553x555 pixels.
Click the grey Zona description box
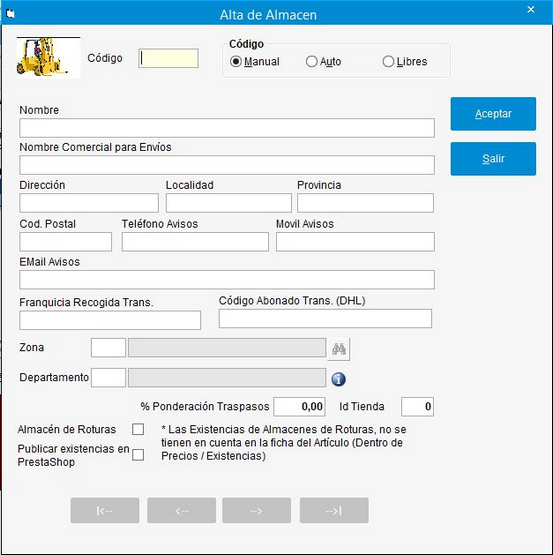pos(227,348)
